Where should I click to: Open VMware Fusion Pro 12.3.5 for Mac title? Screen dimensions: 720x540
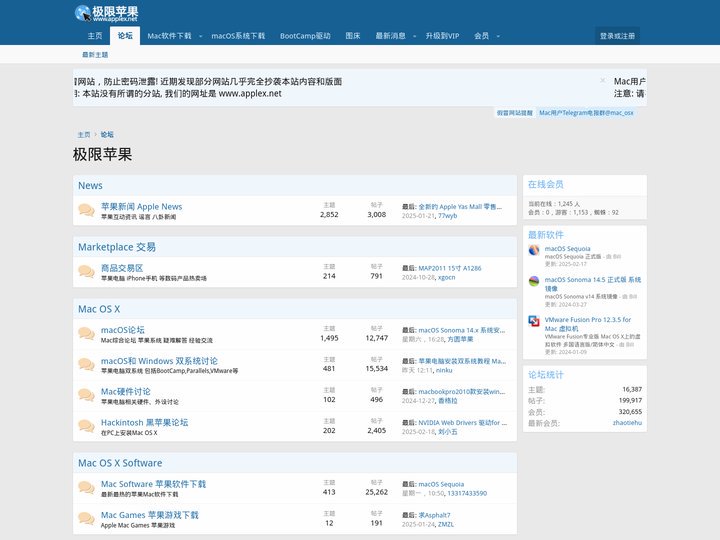pos(588,324)
